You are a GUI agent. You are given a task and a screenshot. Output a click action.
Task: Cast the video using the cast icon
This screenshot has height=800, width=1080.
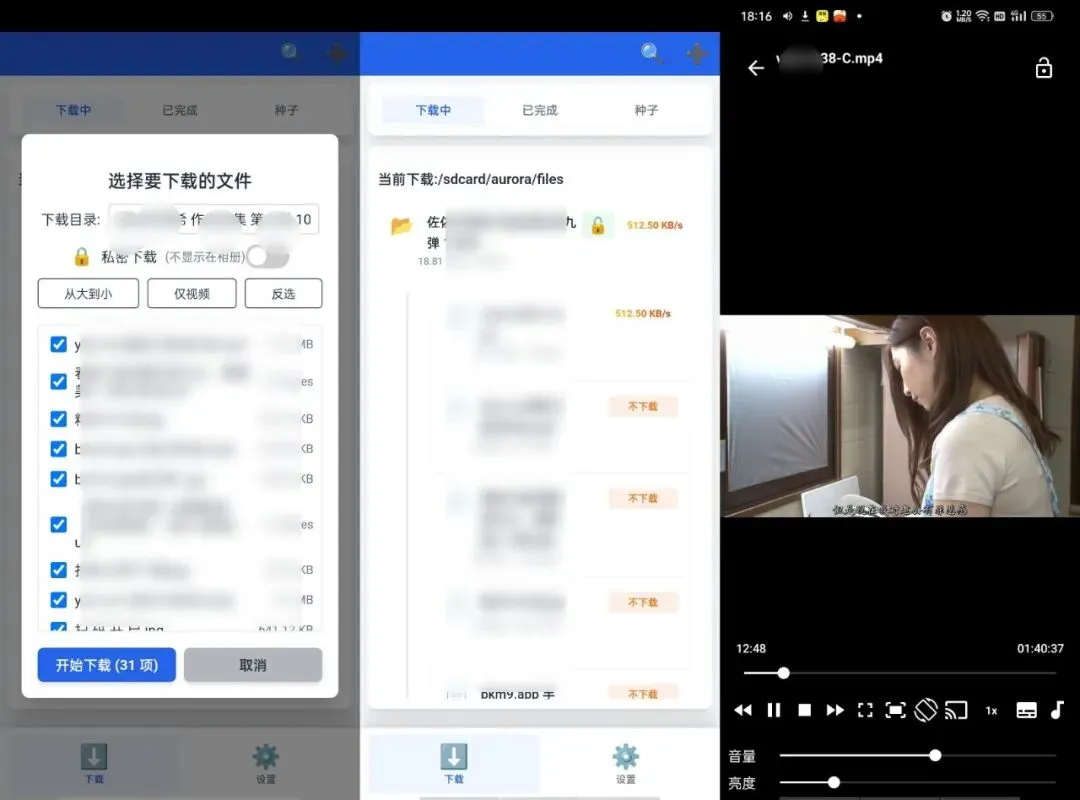tap(956, 710)
